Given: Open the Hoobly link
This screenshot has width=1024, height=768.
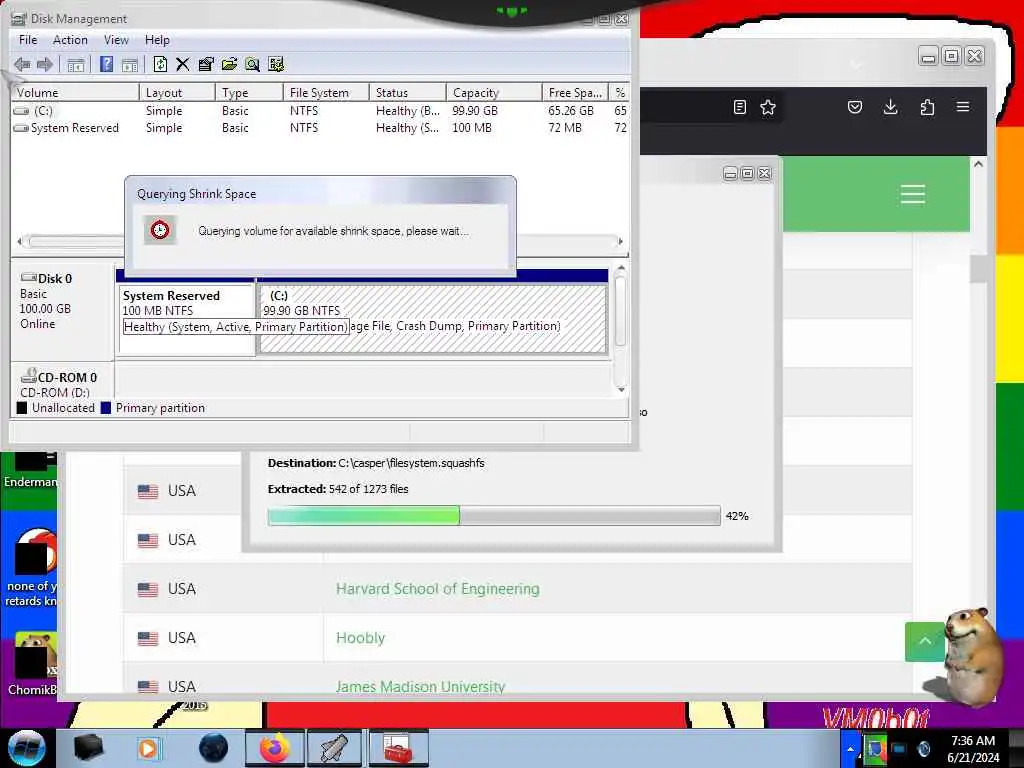Looking at the screenshot, I should [x=360, y=638].
